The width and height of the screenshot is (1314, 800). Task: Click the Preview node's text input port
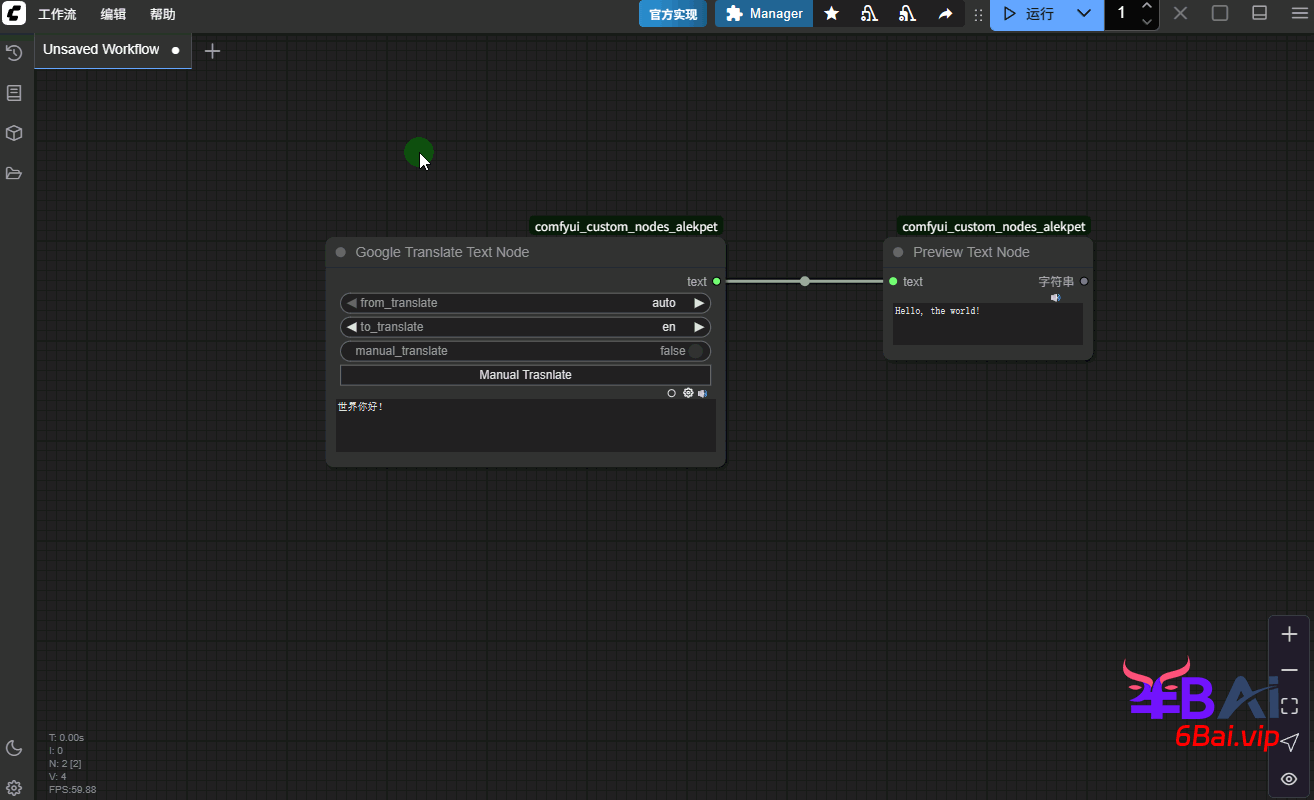pyautogui.click(x=893, y=282)
